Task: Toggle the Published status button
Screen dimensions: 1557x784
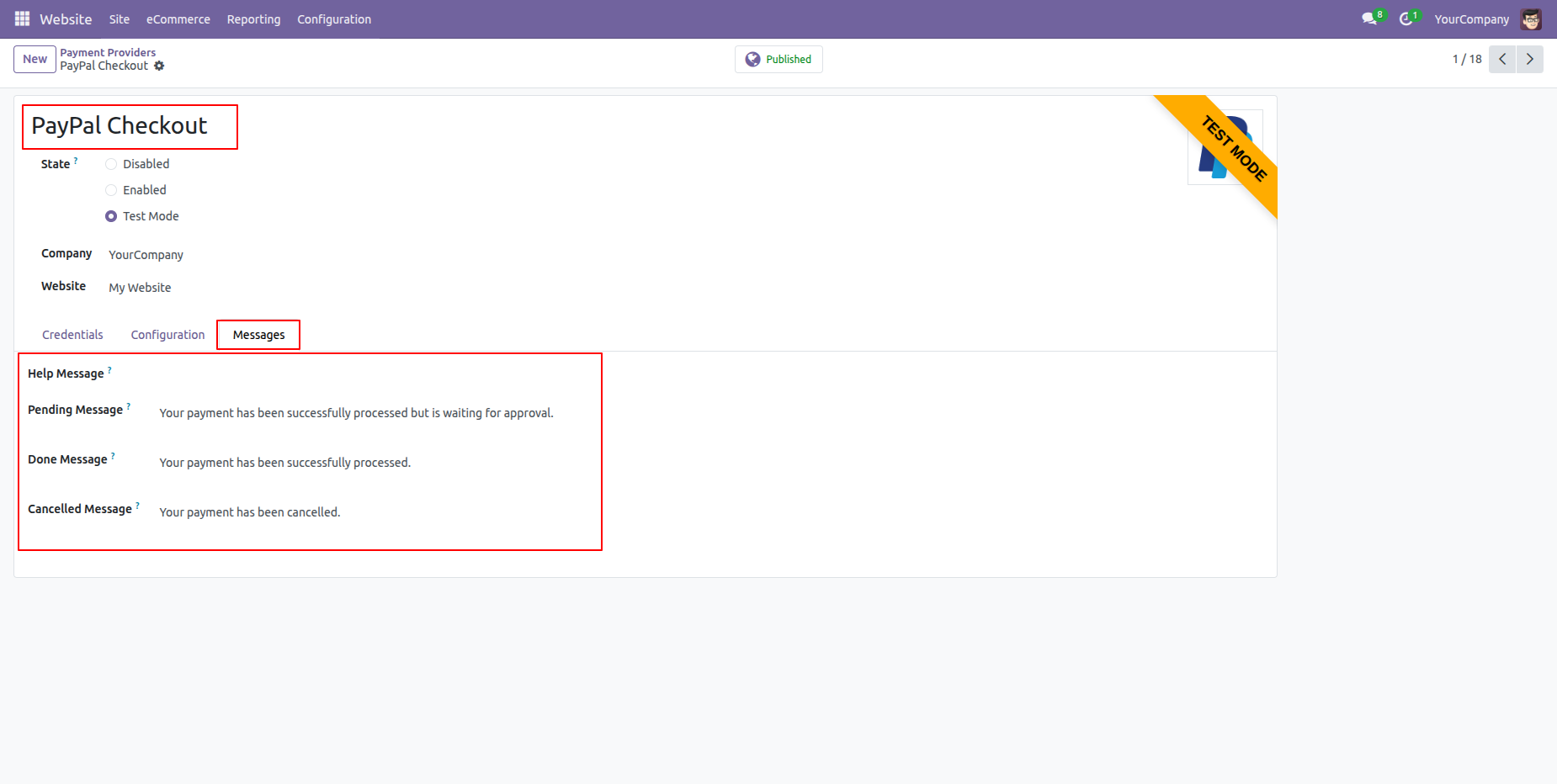Action: (x=778, y=59)
